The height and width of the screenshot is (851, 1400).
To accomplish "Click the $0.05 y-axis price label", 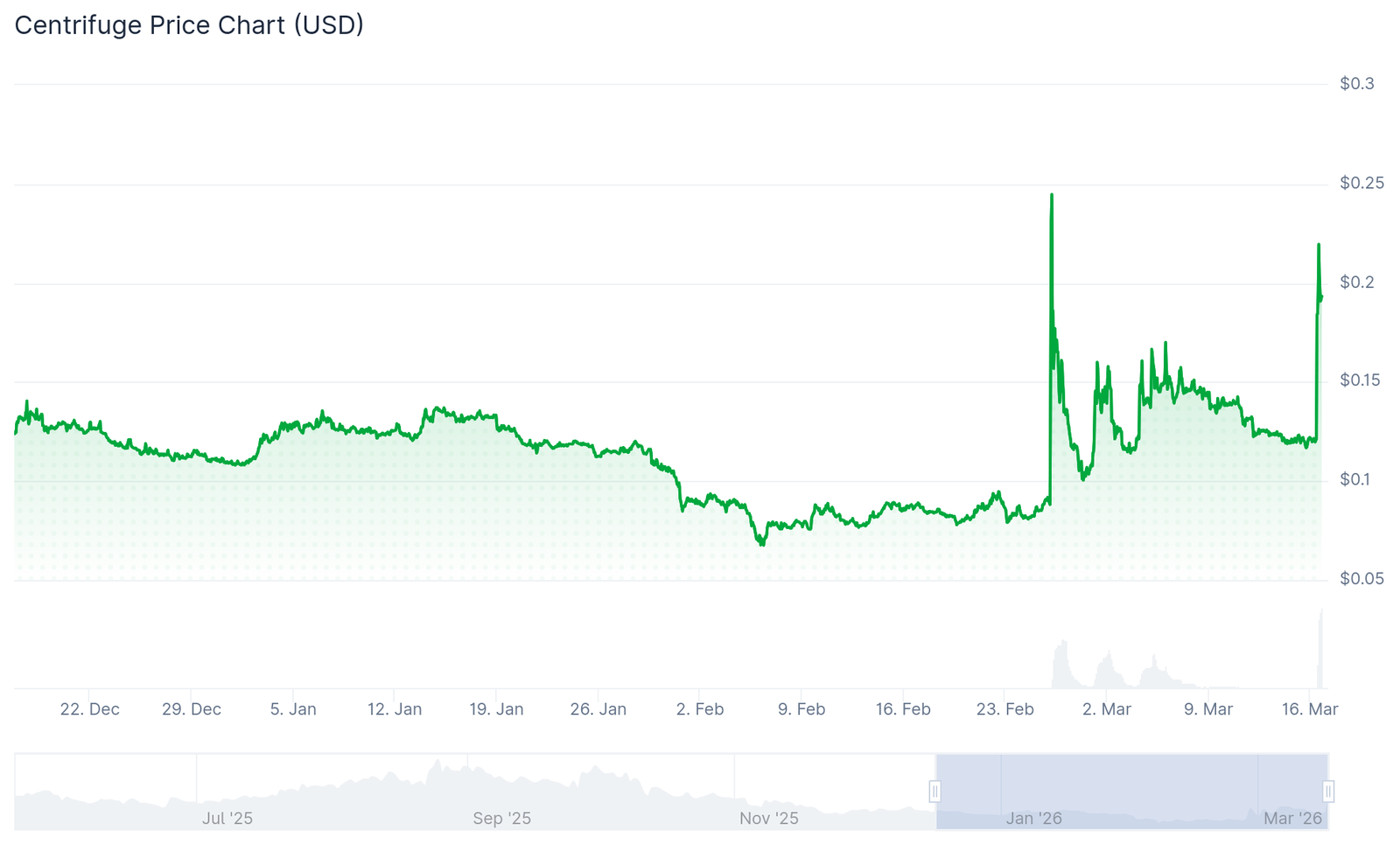I will pyautogui.click(x=1361, y=579).
